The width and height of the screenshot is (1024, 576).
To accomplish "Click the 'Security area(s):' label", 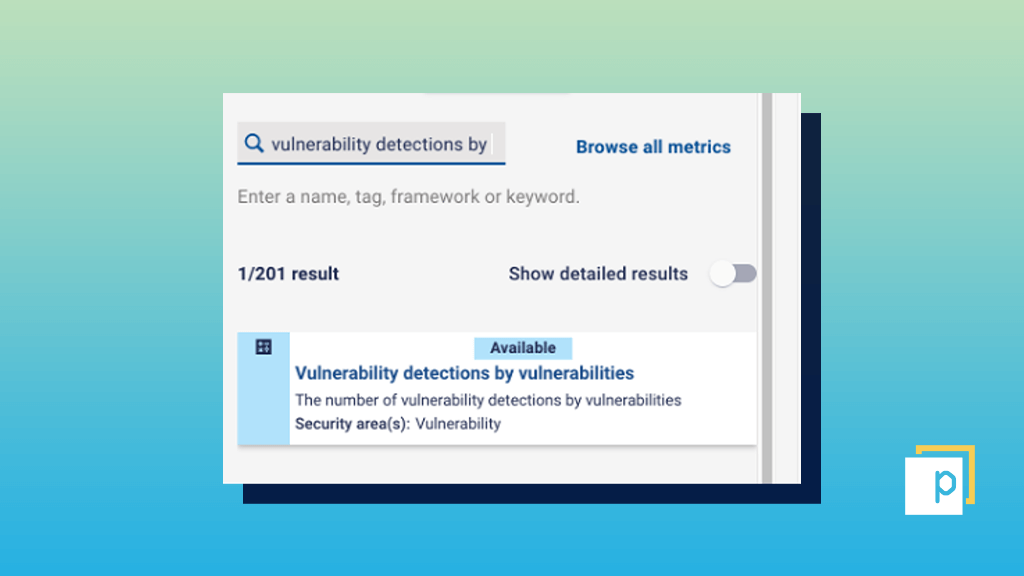I will click(352, 424).
